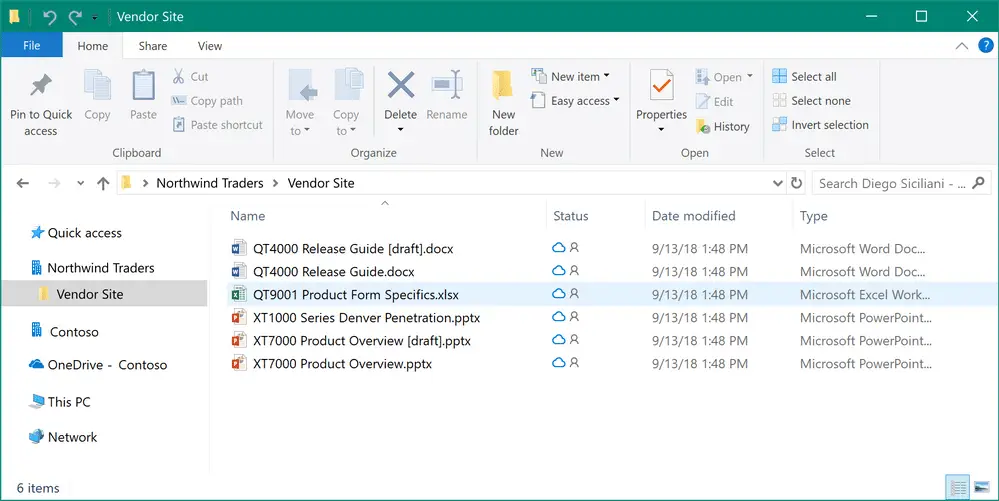Click the Delete icon in Organize group
The image size is (999, 501).
[x=401, y=85]
